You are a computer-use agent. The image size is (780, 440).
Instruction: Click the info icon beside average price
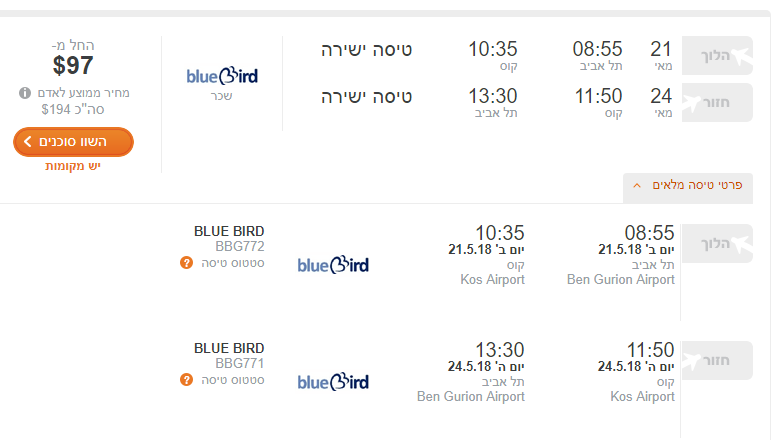(25, 93)
